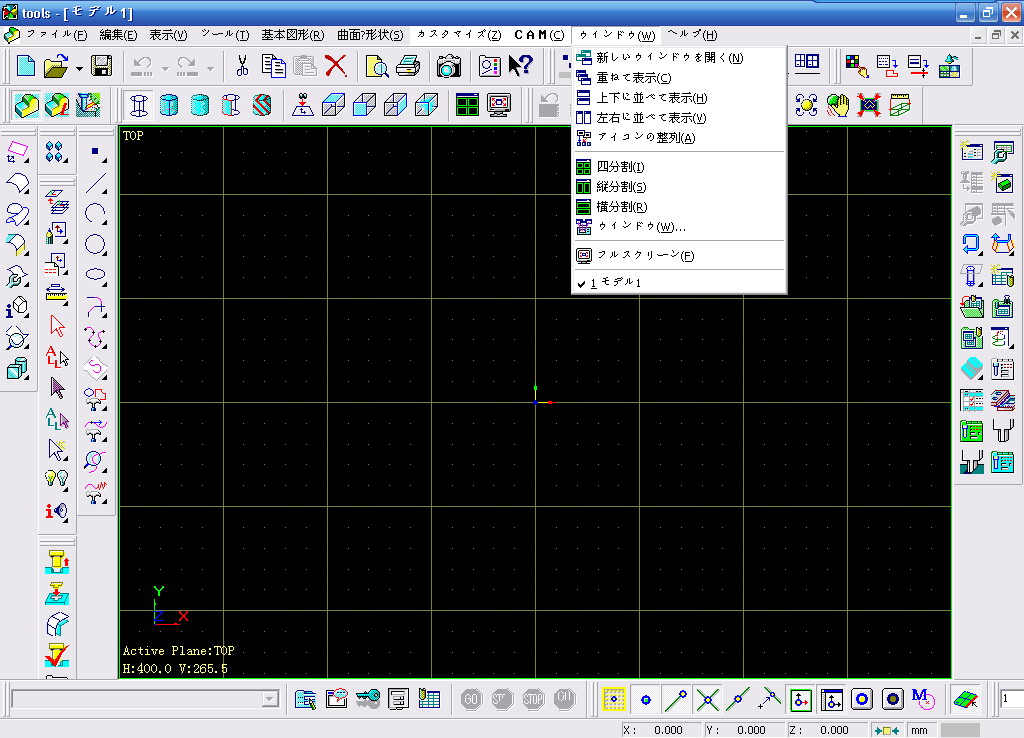Click the Cut scissors icon

click(x=242, y=66)
